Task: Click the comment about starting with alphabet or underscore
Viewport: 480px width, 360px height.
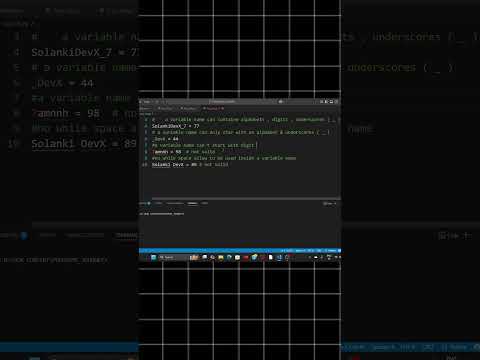Action: 241,132
